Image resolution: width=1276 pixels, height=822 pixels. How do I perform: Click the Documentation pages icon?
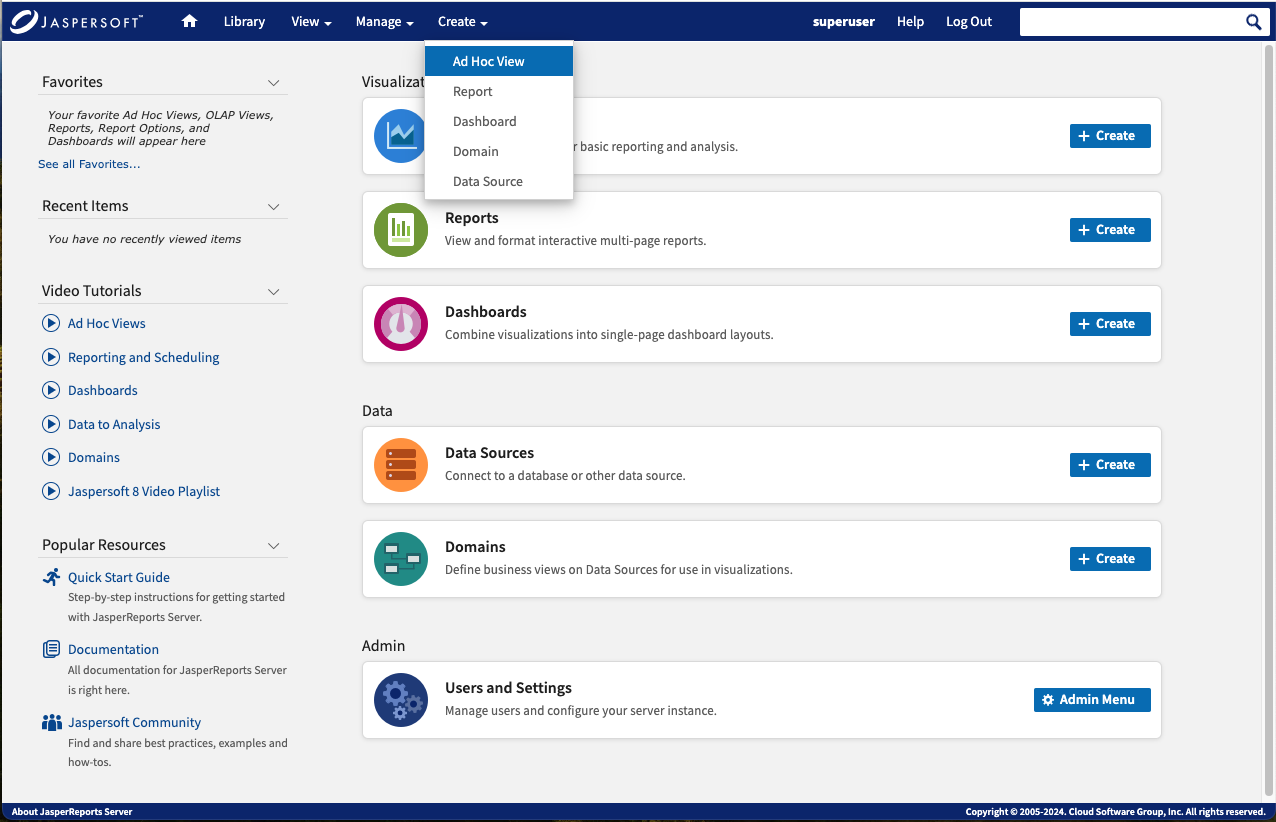coord(51,649)
